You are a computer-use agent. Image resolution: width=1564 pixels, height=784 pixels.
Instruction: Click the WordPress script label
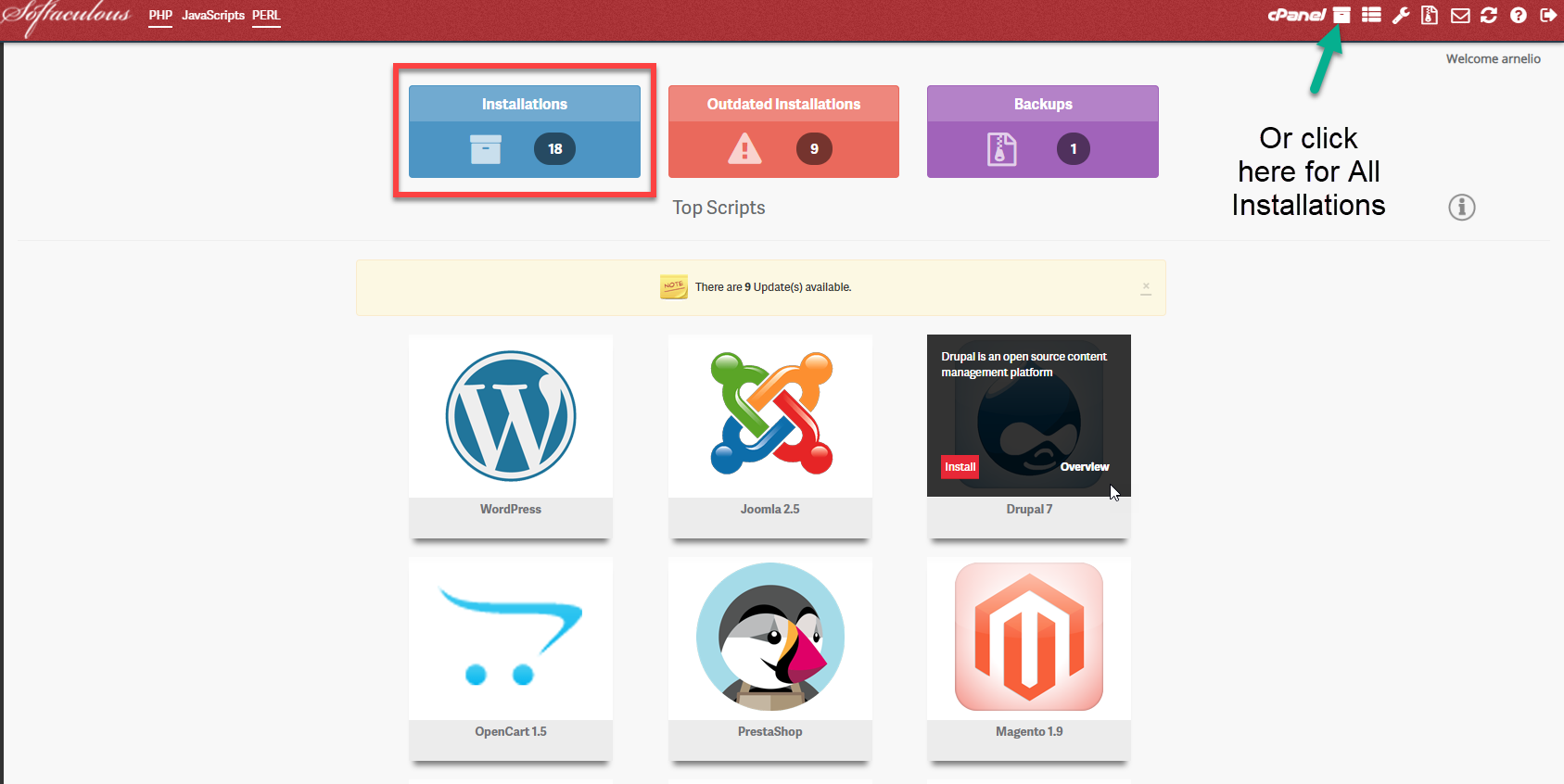tap(511, 510)
